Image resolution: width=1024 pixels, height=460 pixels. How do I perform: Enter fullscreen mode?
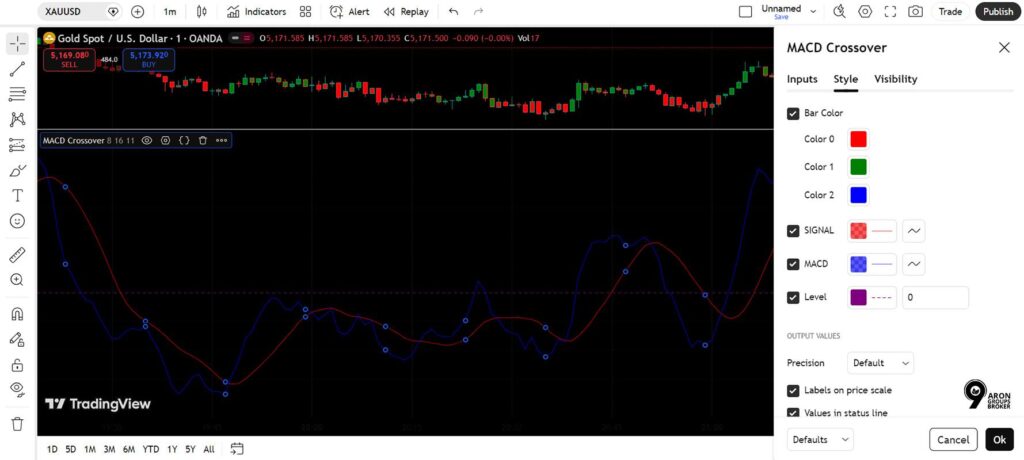pyautogui.click(x=890, y=11)
